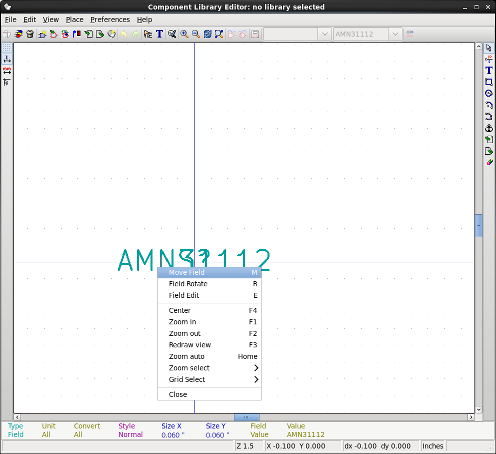Click vertical scrollbar thumb
The height and width of the screenshot is (454, 496).
[x=479, y=226]
